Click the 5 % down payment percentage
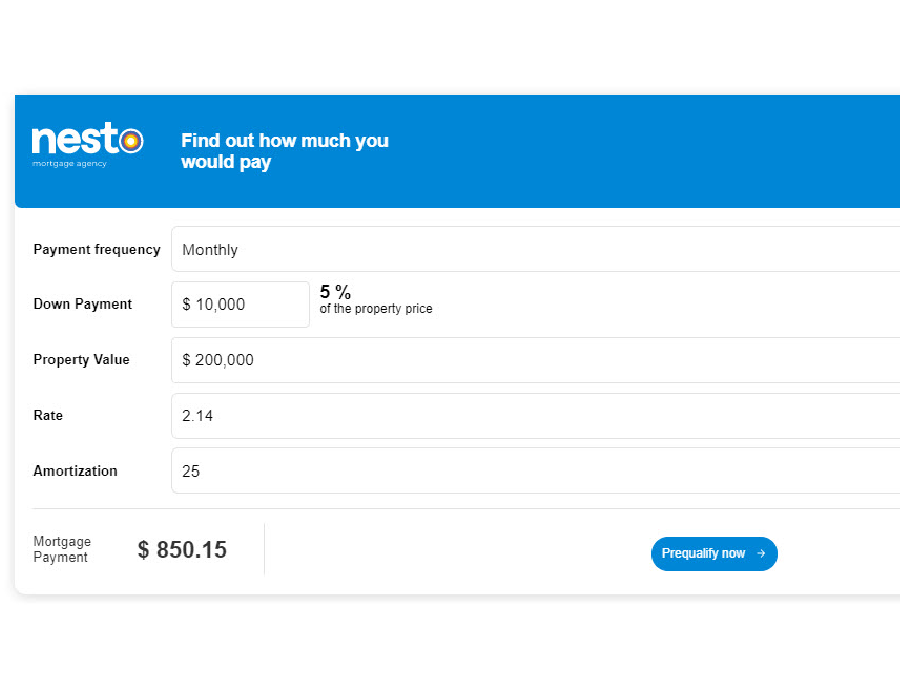Viewport: 900px width, 675px height. click(335, 293)
